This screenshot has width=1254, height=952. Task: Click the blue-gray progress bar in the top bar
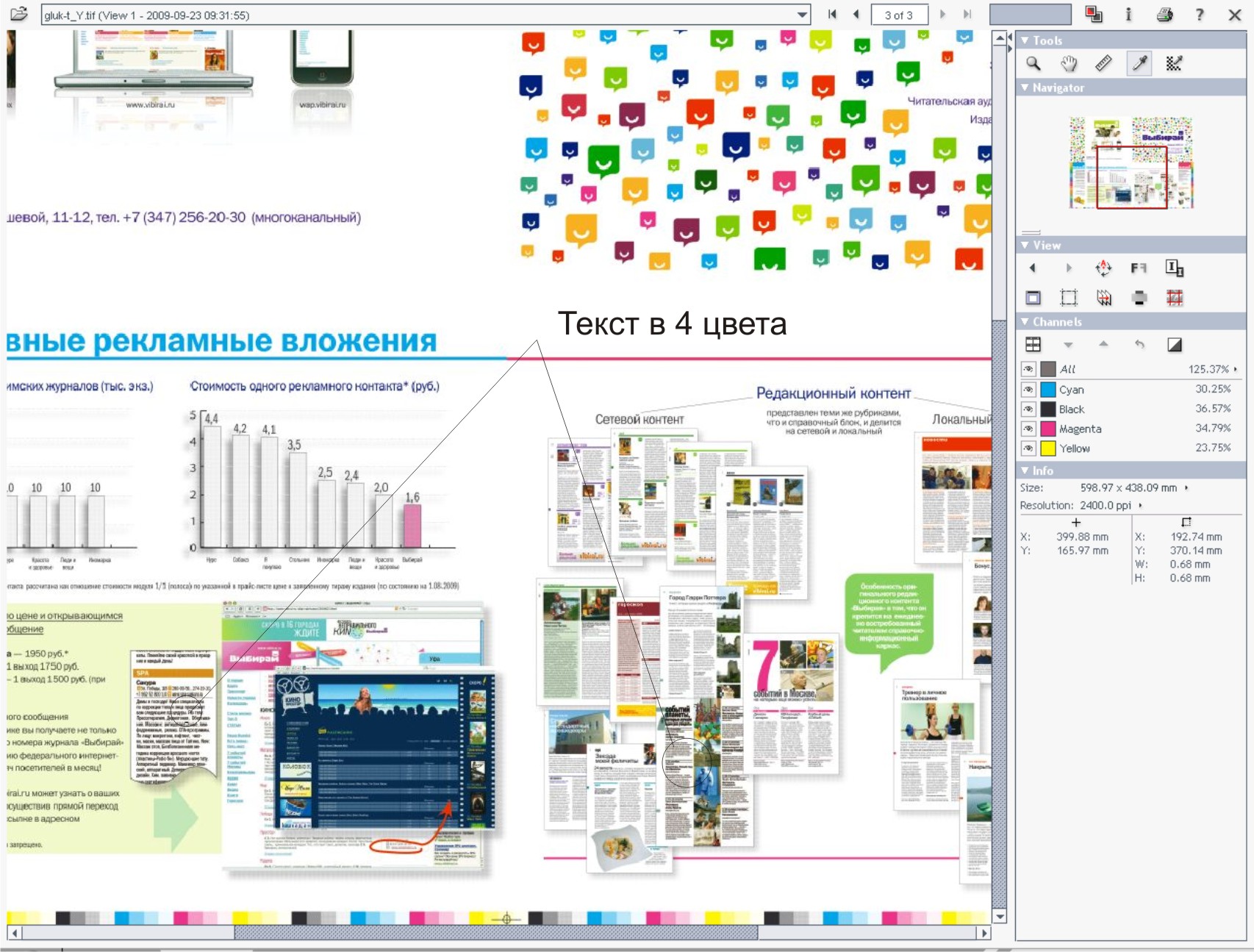(1030, 15)
